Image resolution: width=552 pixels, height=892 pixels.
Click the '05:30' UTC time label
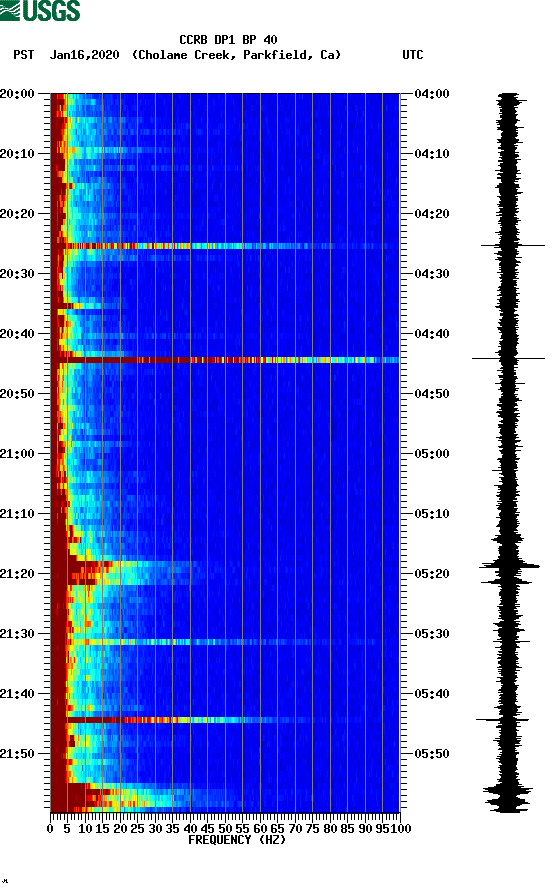432,634
